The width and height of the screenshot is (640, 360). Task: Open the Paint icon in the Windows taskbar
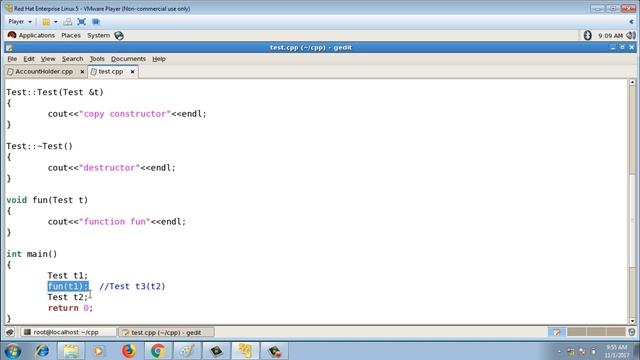[187, 351]
